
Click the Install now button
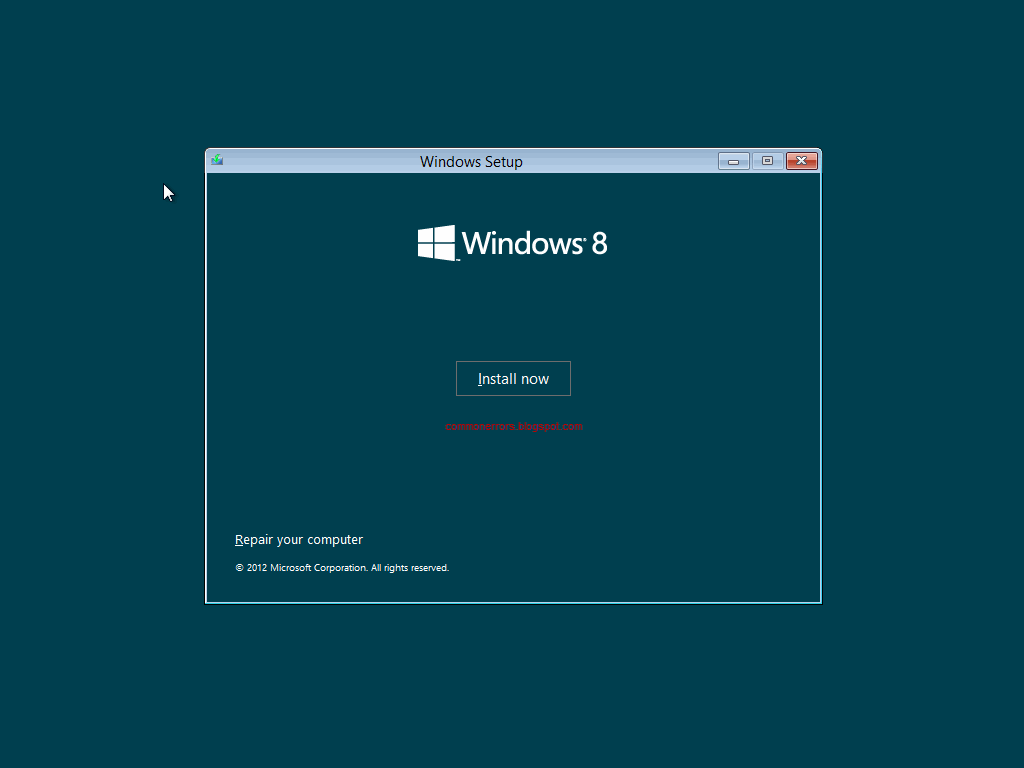click(513, 379)
